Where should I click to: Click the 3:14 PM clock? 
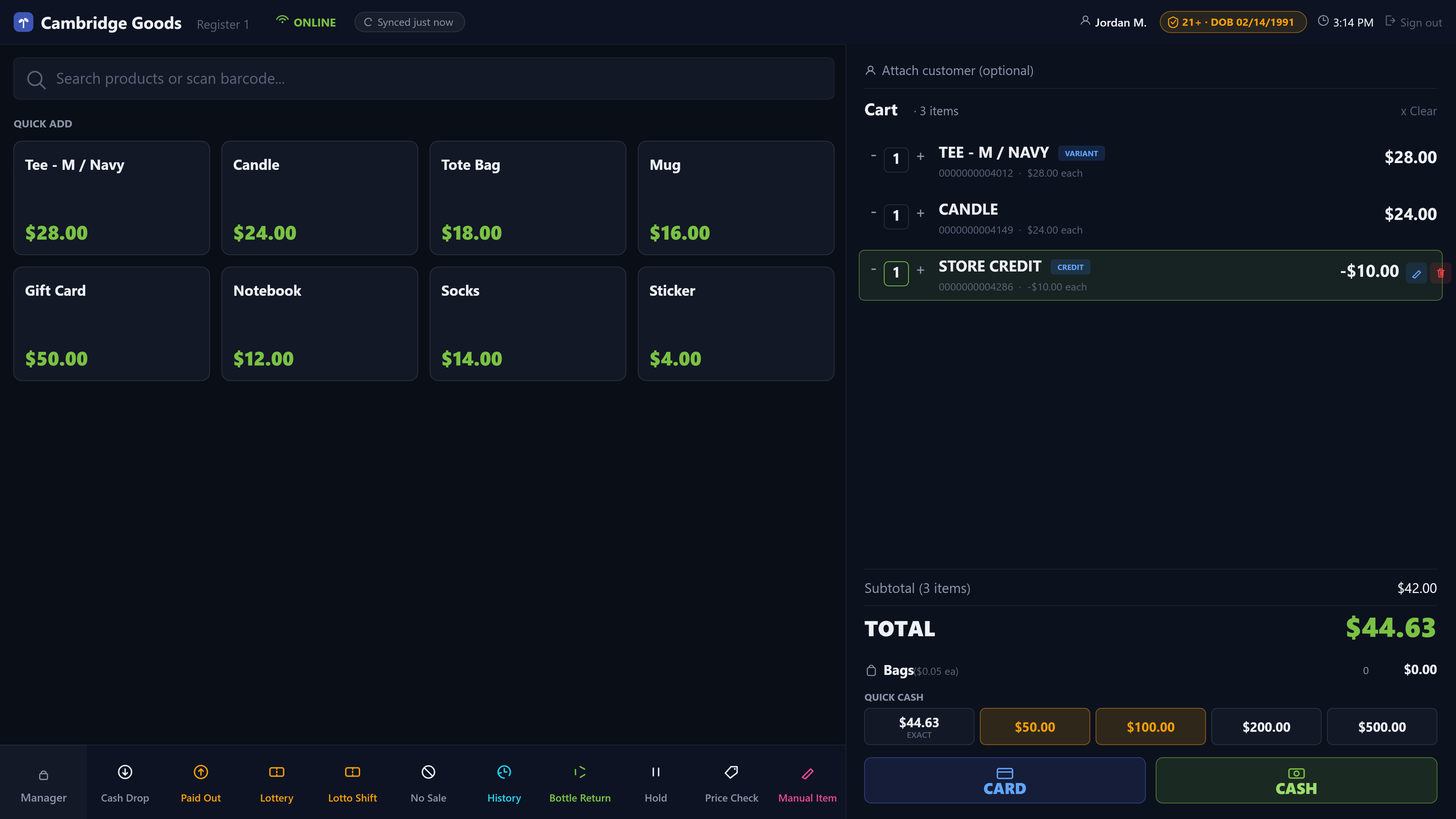[x=1346, y=23]
